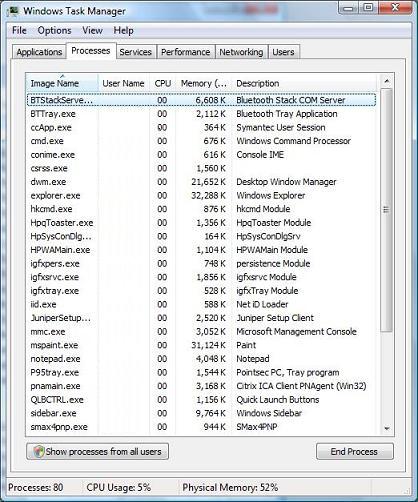
Task: Select the dwm.exe process
Action: (x=201, y=182)
